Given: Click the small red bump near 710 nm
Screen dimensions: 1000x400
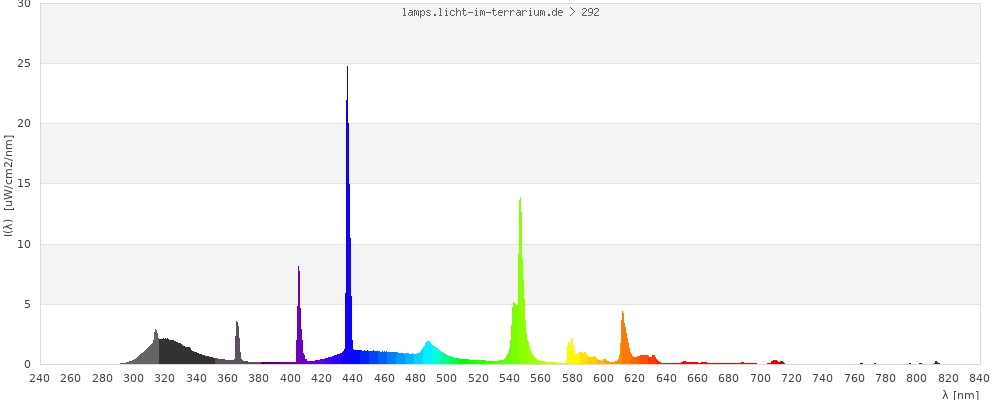Looking at the screenshot, I should point(776,362).
